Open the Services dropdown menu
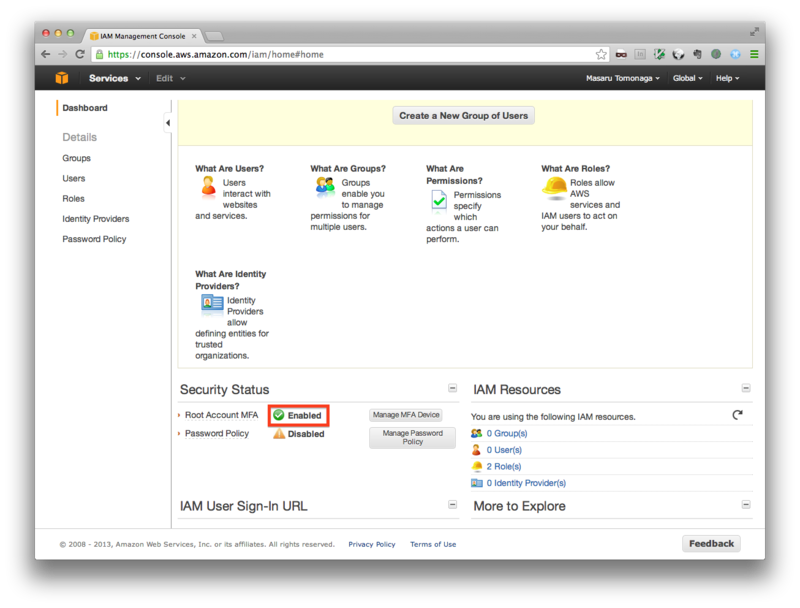Screen dimensions: 800x608 pyautogui.click(x=109, y=78)
